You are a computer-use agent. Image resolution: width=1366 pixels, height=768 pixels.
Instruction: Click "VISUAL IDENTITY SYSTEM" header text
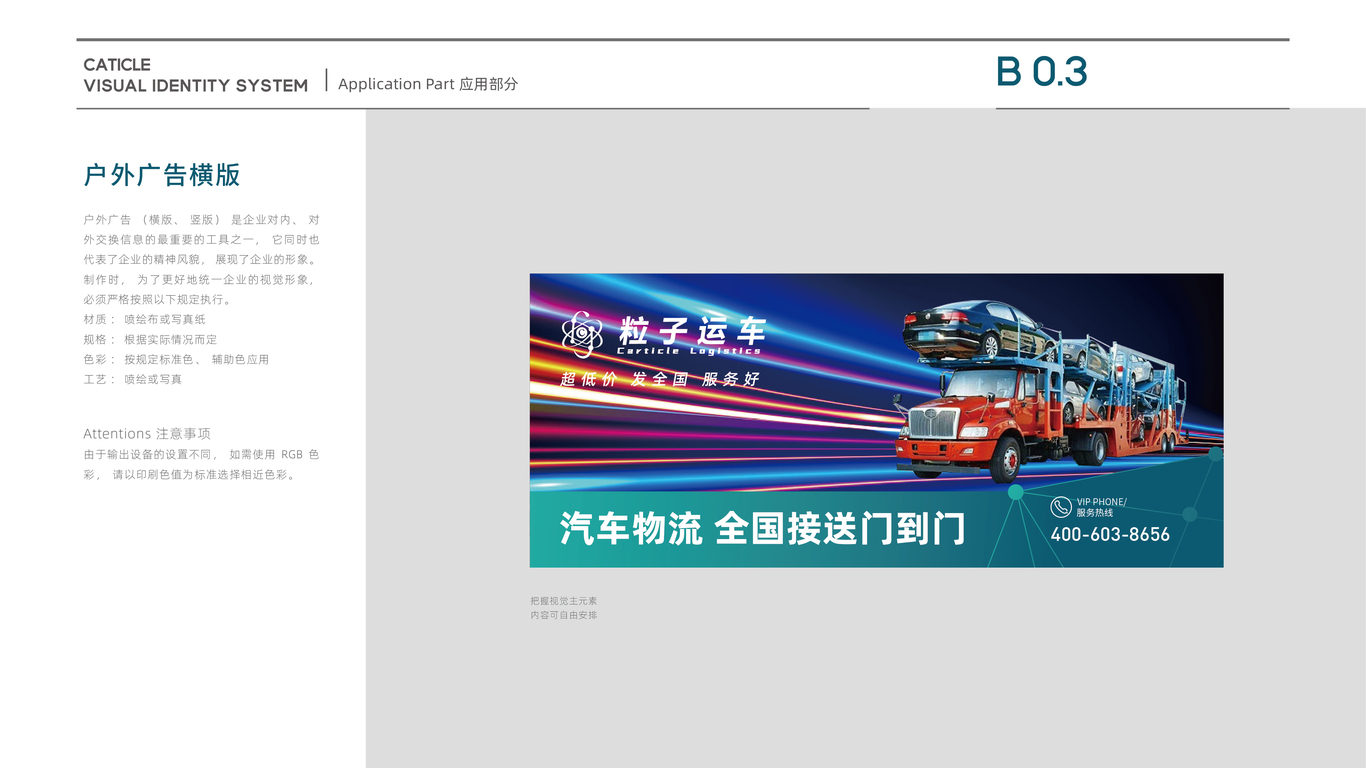pyautogui.click(x=196, y=86)
